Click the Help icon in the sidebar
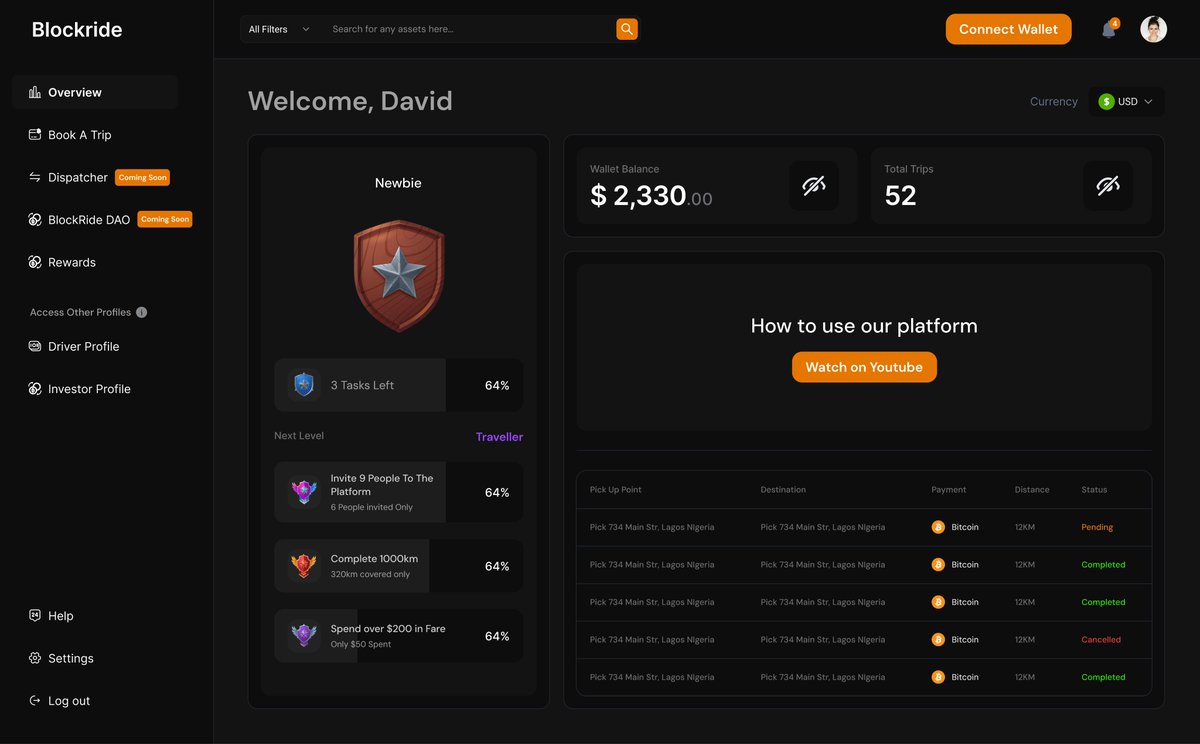Viewport: 1200px width, 744px height. [x=35, y=616]
